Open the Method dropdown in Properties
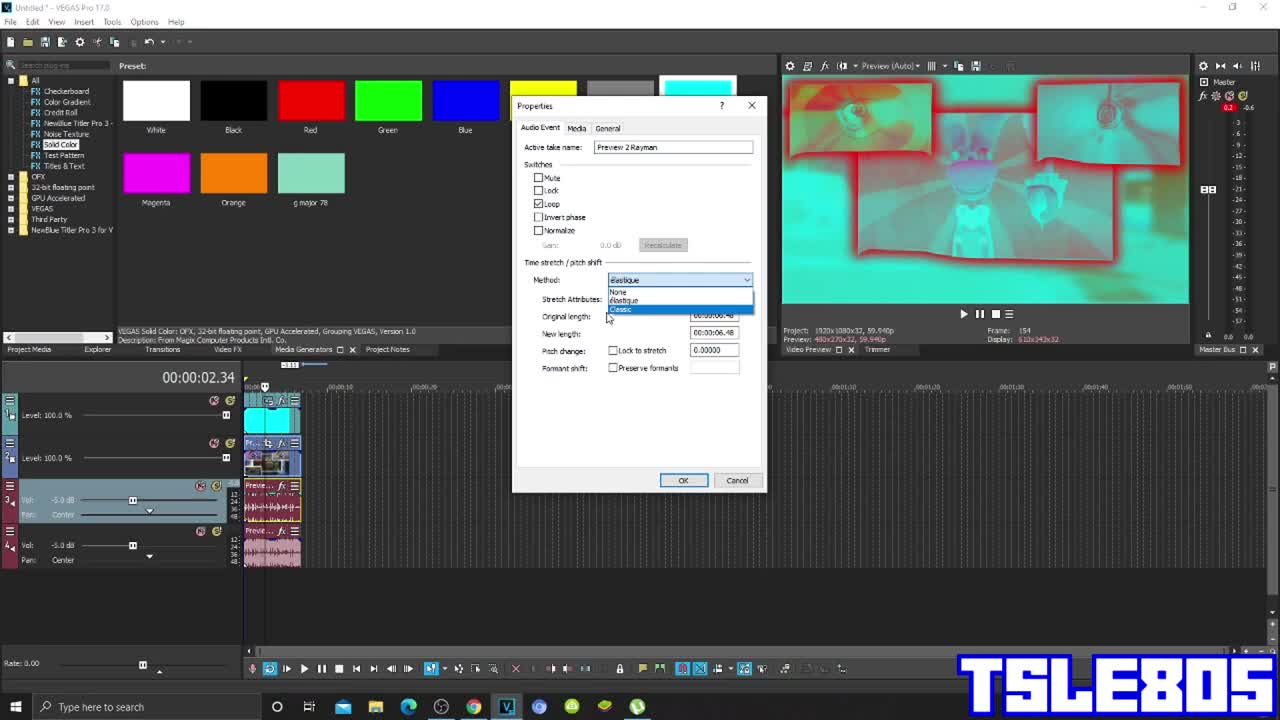Viewport: 1280px width, 720px height. (x=680, y=280)
